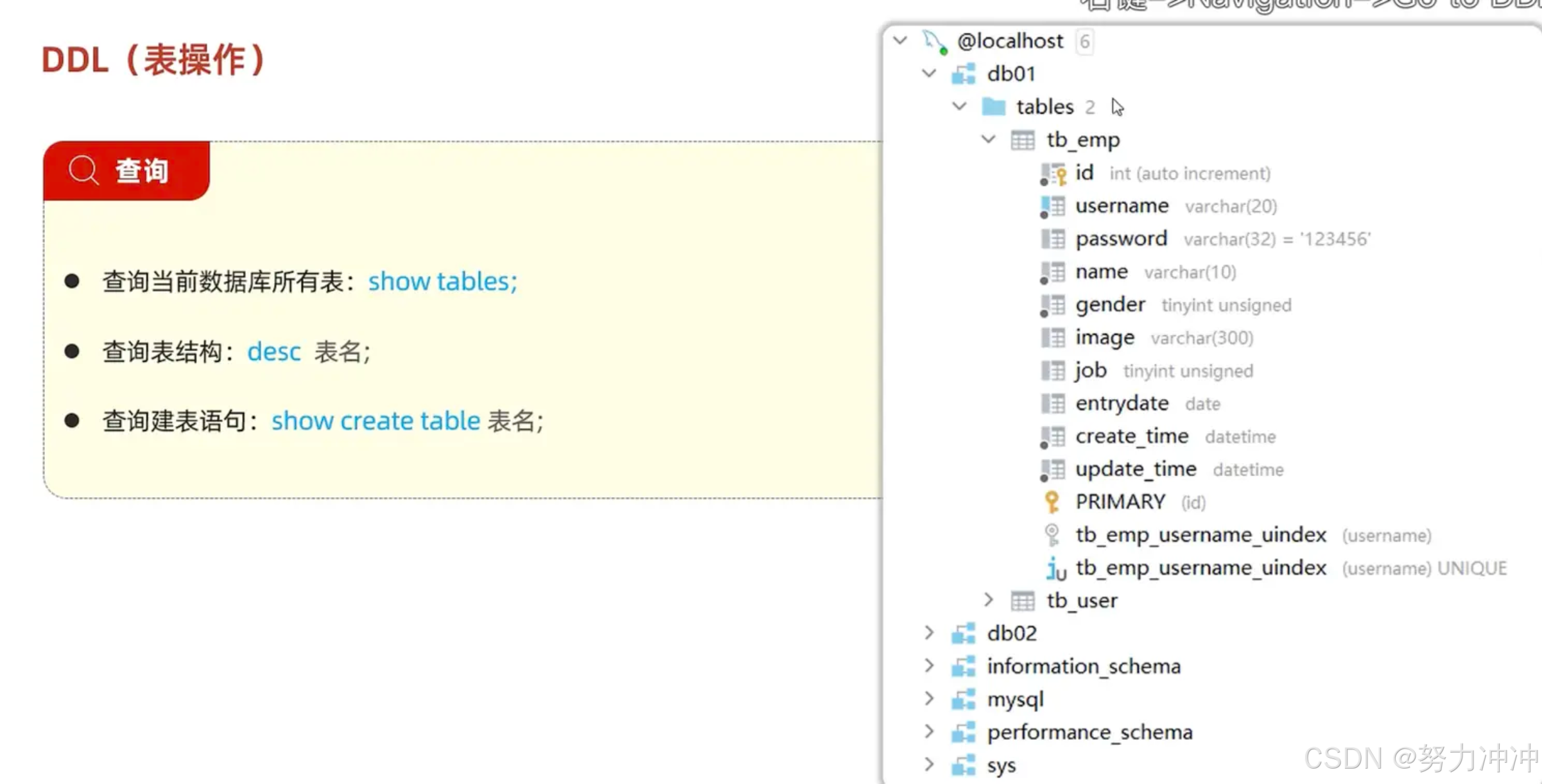Collapse the @localhost datasource node
Image resolution: width=1542 pixels, height=784 pixels.
click(x=900, y=40)
